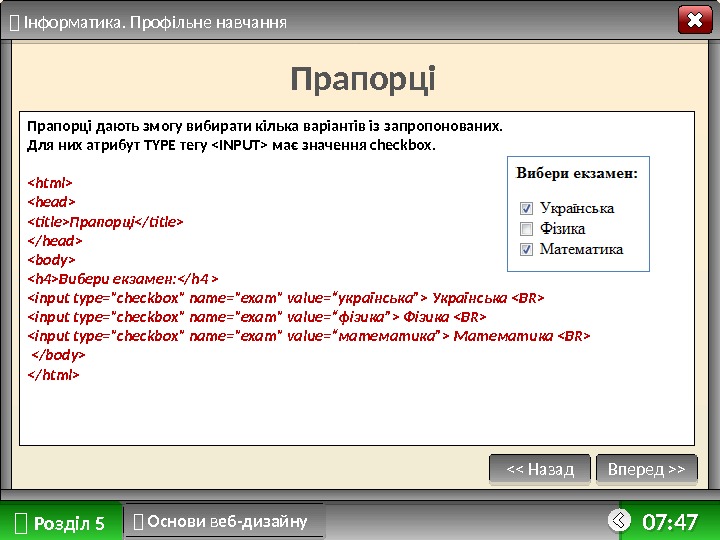Screen dimensions: 720x540
Task: Click the Математика label in the preview
Action: tap(581, 249)
